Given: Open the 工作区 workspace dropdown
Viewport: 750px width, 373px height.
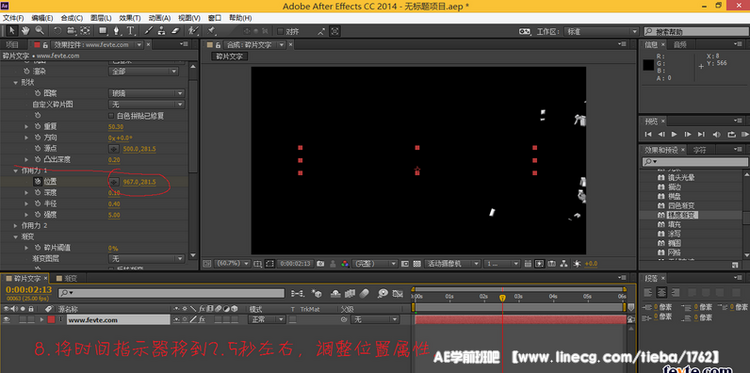Looking at the screenshot, I should (x=602, y=32).
